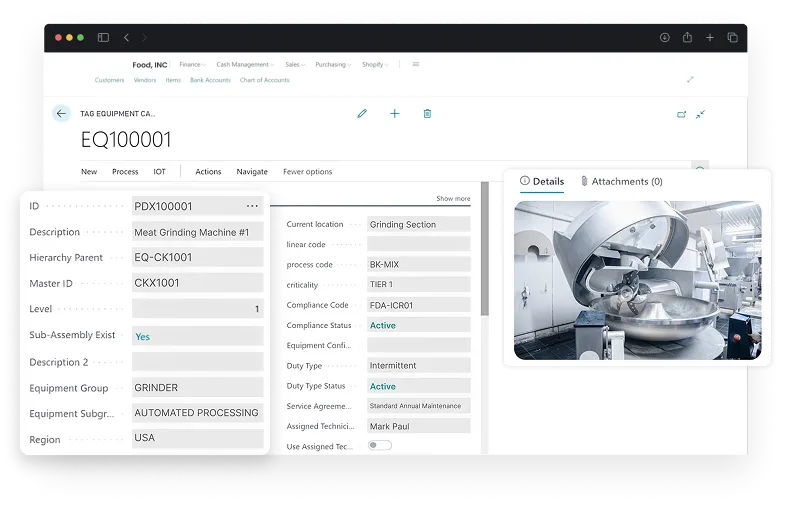Open the Vendors link

[145, 80]
